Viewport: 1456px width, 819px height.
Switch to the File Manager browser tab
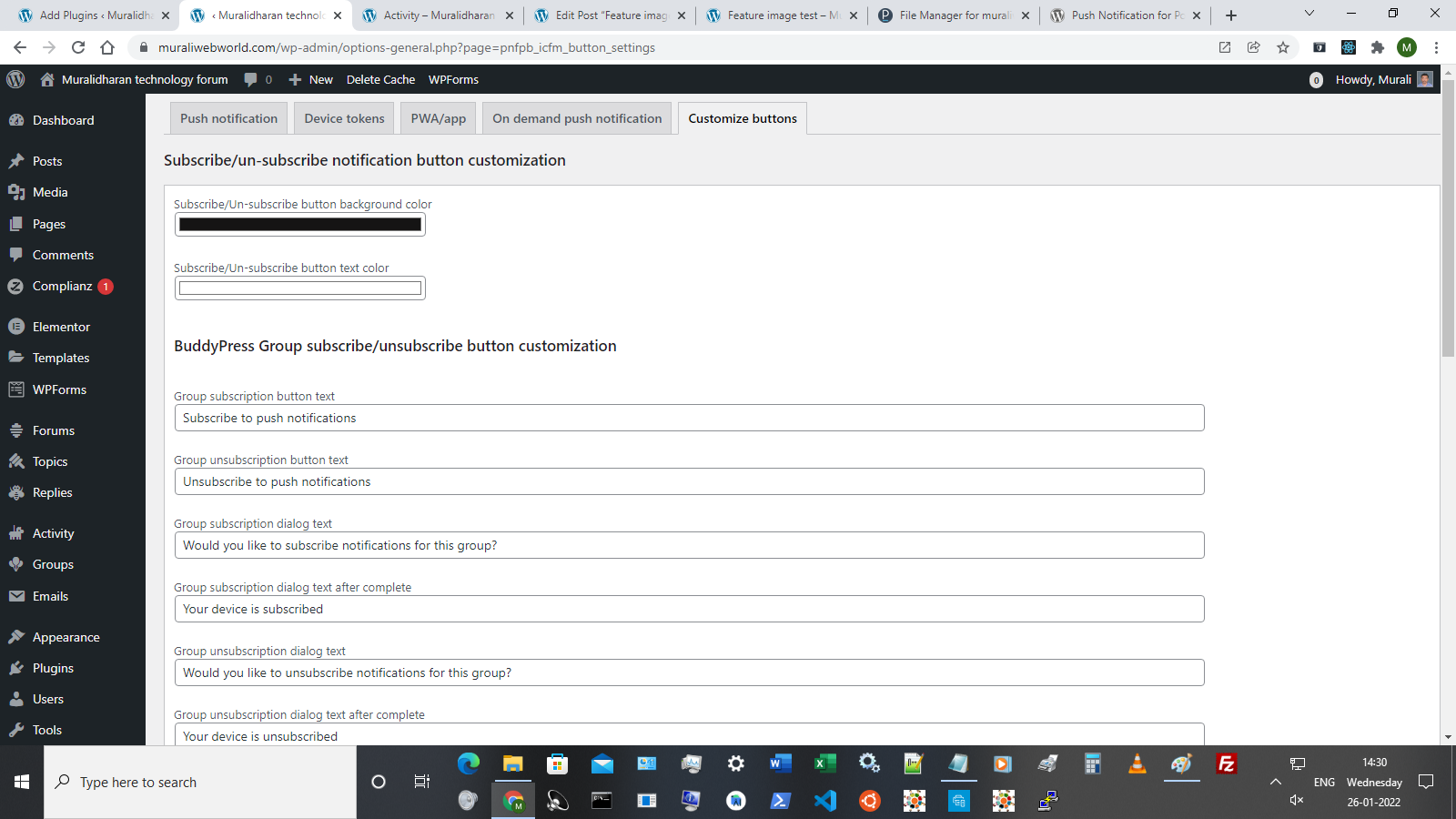pos(954,15)
